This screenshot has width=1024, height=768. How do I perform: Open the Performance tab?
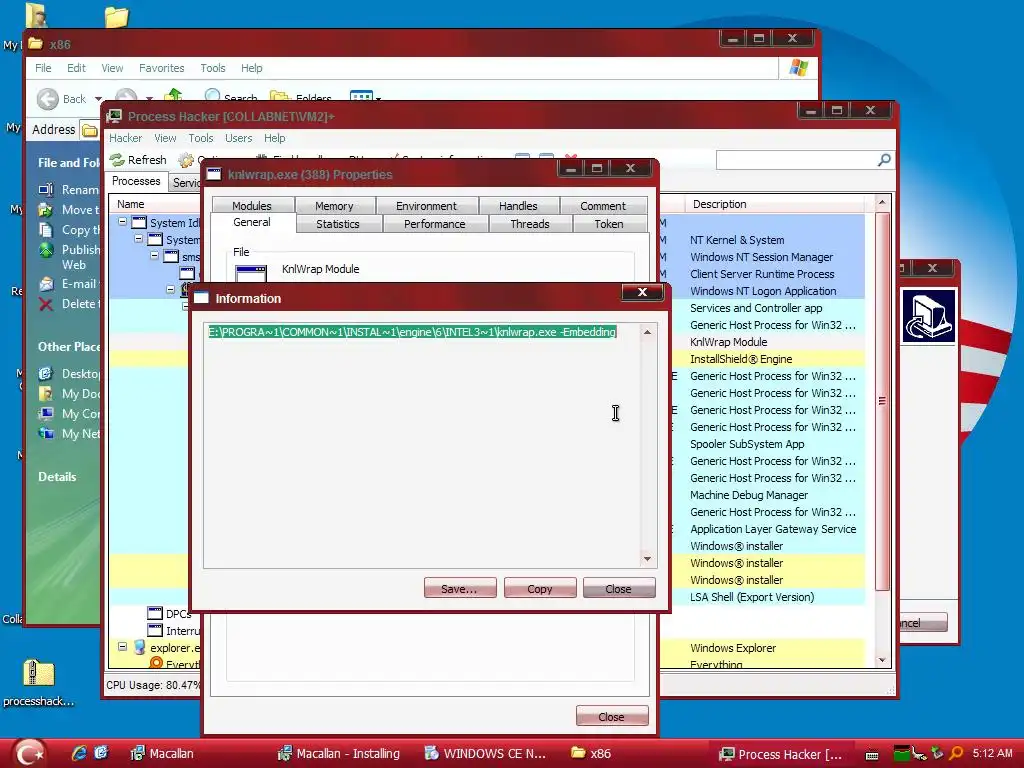coord(434,224)
